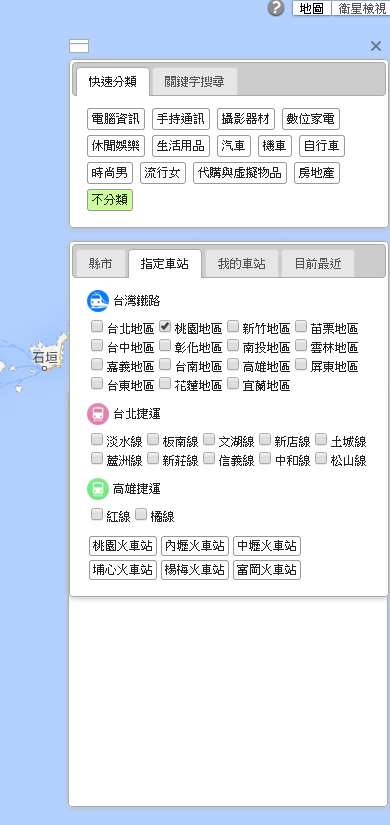Close the panel with the X icon
Image resolution: width=390 pixels, height=825 pixels.
[376, 46]
